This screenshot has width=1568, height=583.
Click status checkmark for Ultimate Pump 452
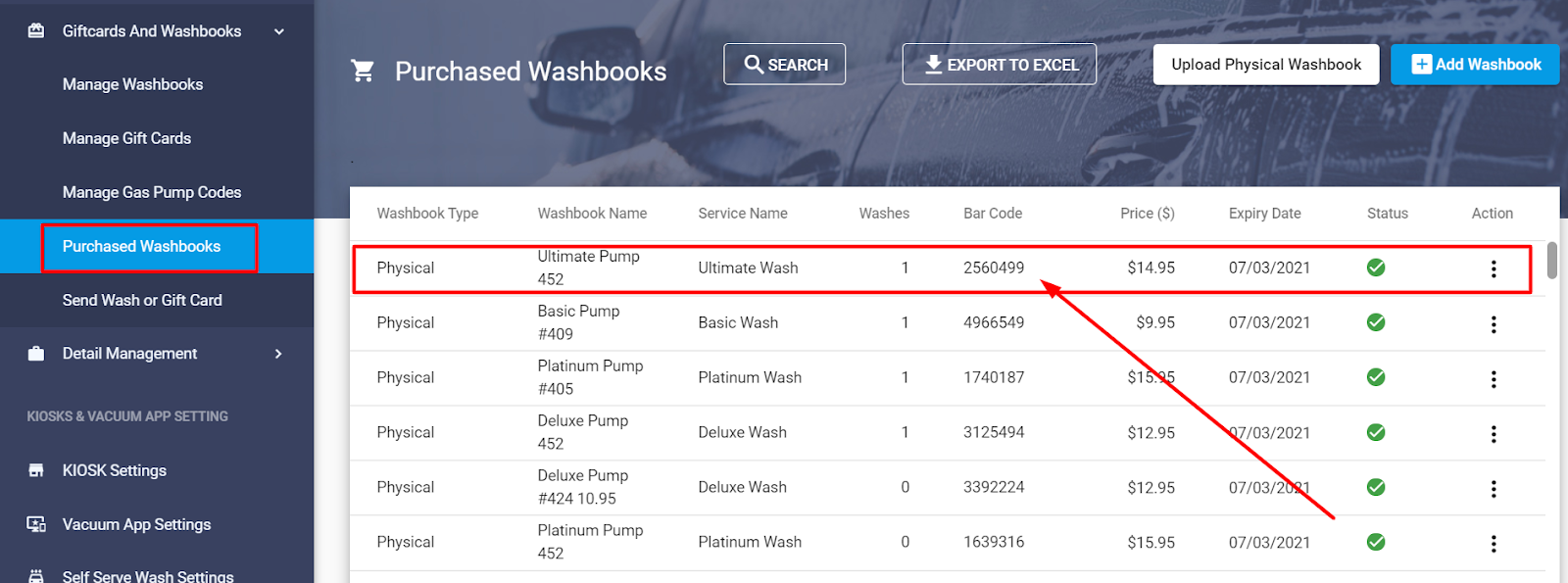[x=1376, y=267]
